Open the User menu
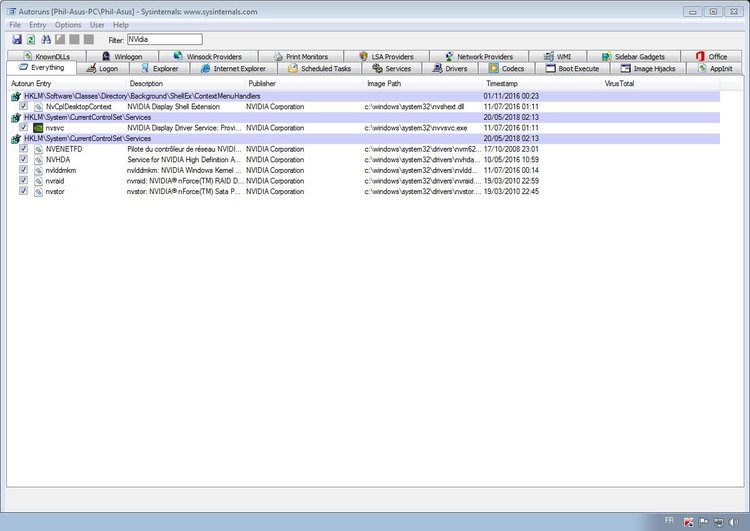The height and width of the screenshot is (531, 750). 97,25
